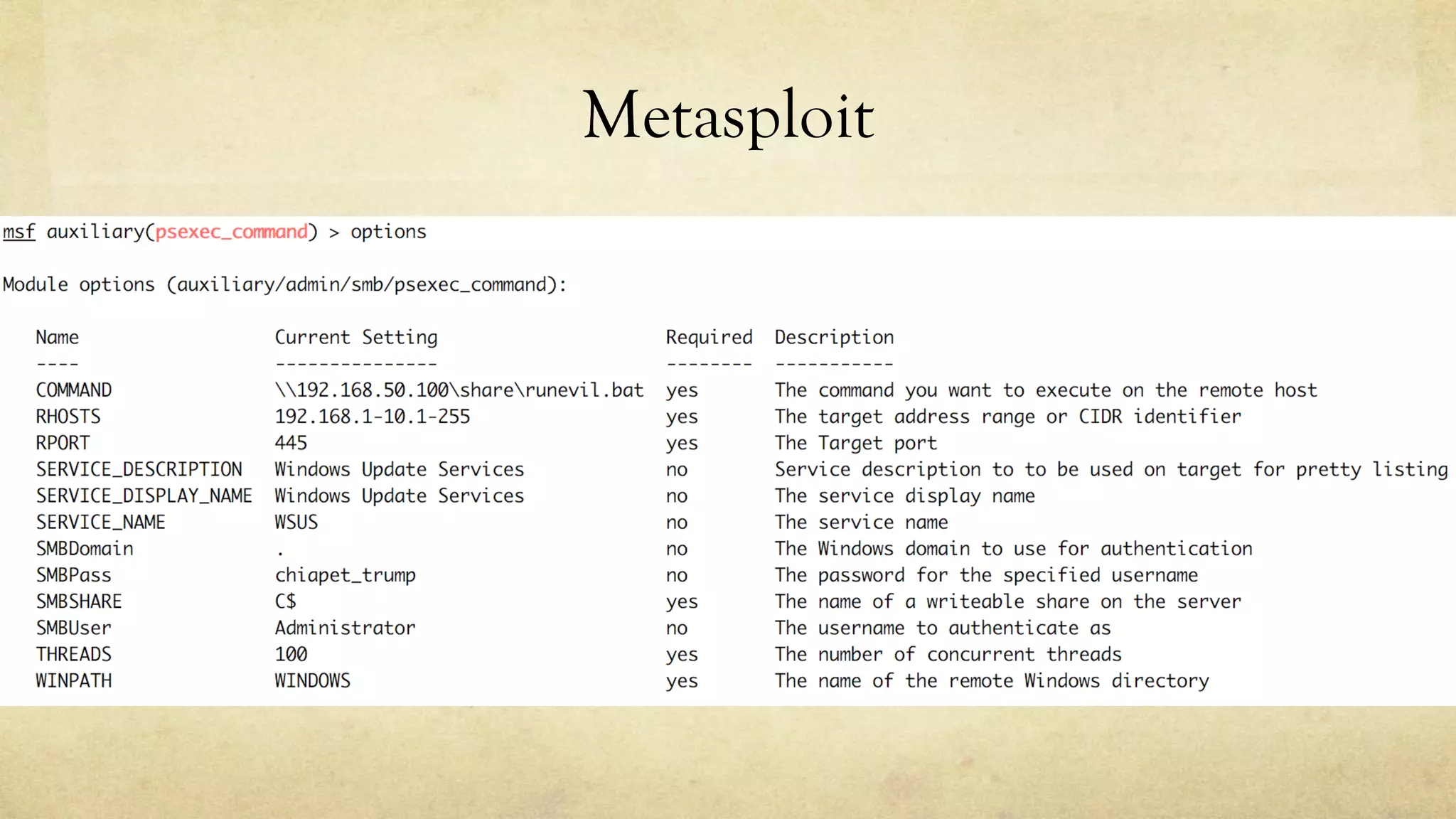Select the COMMAND option name
This screenshot has width=1456, height=819.
(74, 390)
